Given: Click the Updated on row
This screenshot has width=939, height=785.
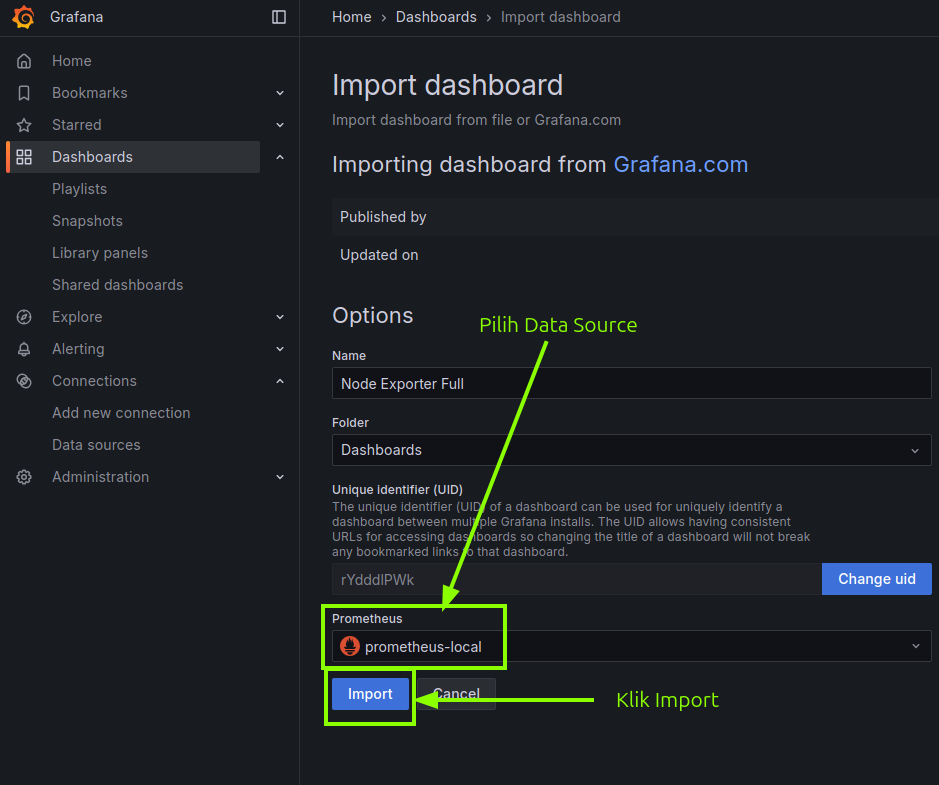Looking at the screenshot, I should pyautogui.click(x=635, y=255).
